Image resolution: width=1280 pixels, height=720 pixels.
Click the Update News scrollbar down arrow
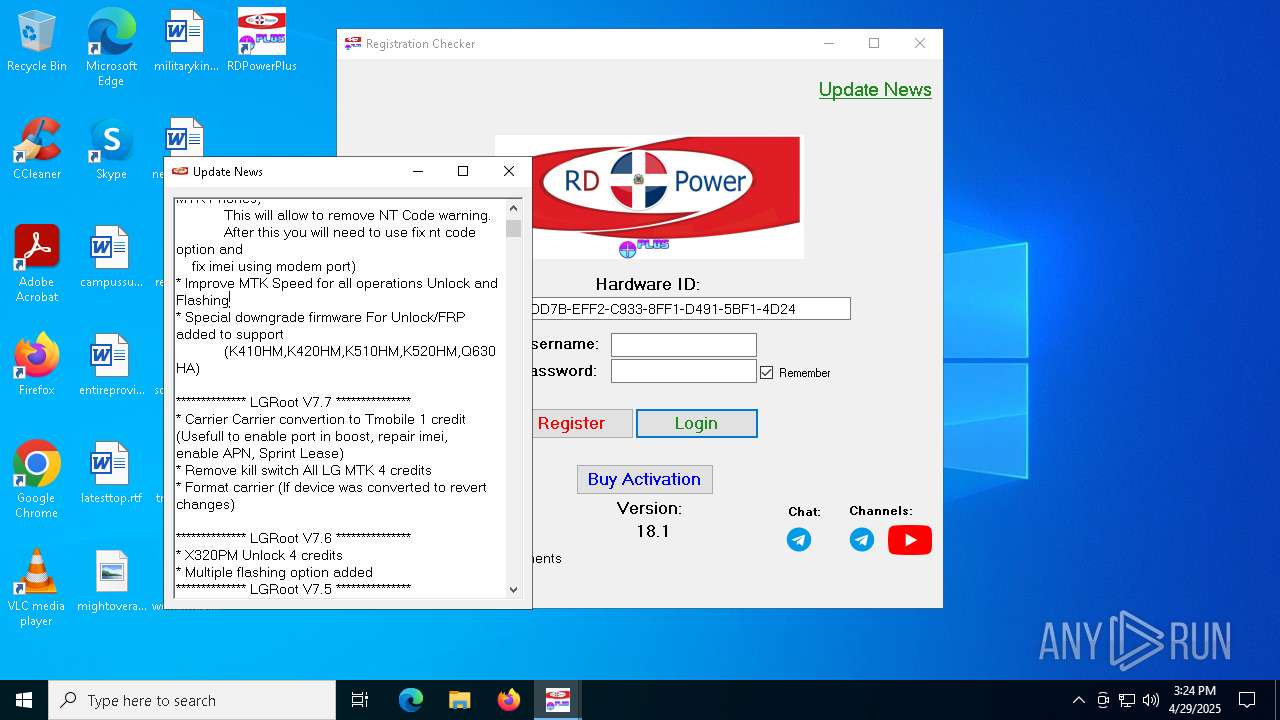coord(514,590)
